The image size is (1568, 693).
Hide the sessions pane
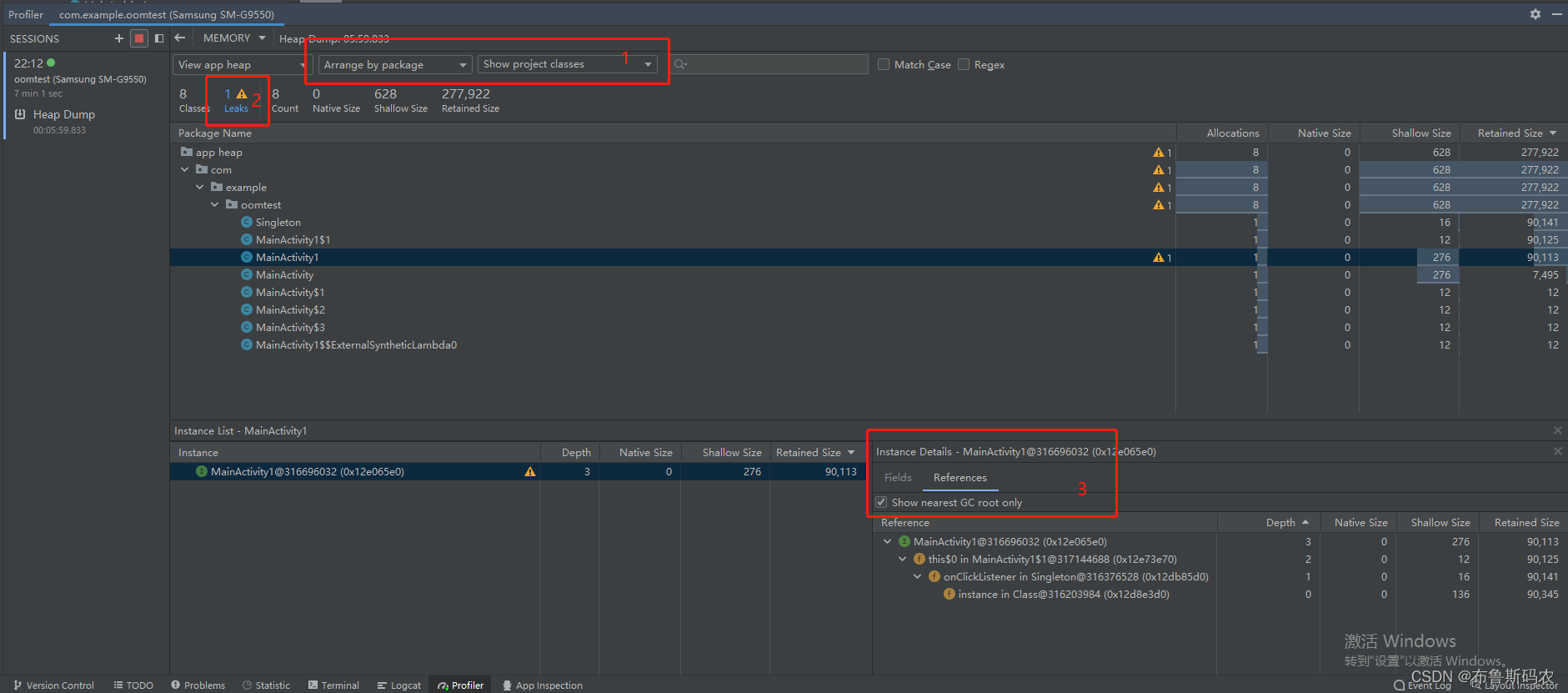pyautogui.click(x=158, y=38)
